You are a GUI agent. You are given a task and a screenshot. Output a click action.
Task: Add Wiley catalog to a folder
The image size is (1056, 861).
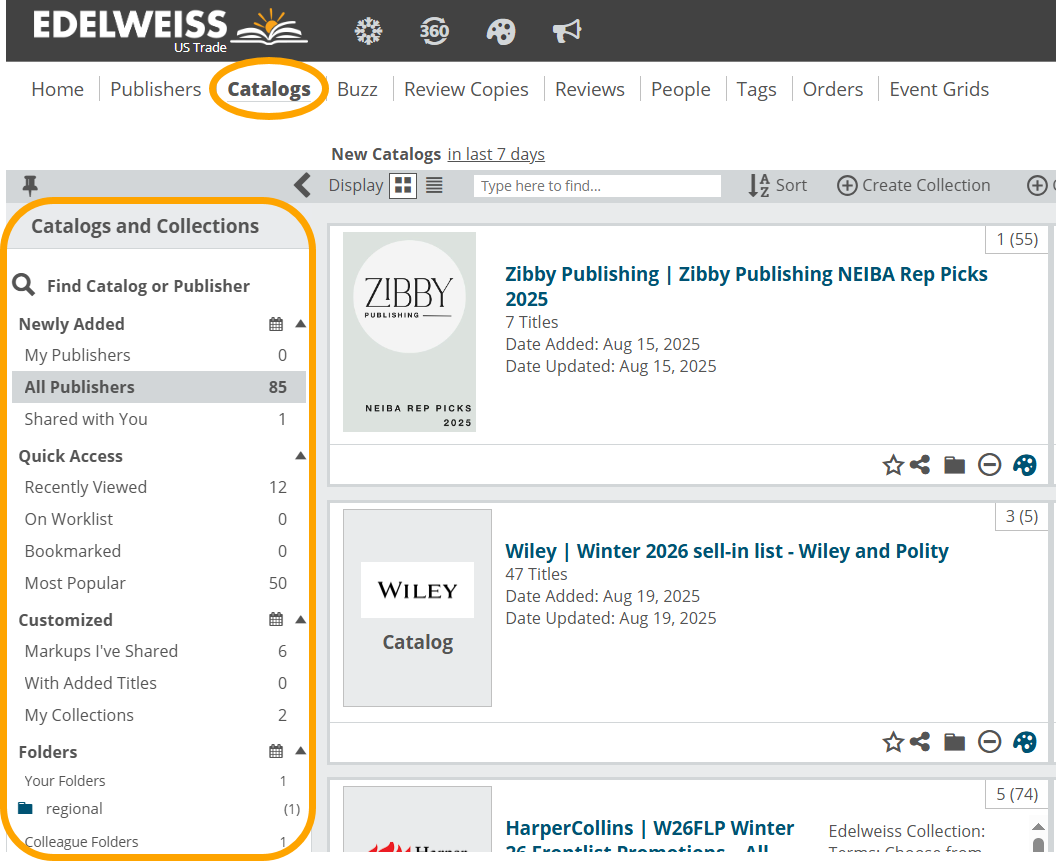click(954, 742)
